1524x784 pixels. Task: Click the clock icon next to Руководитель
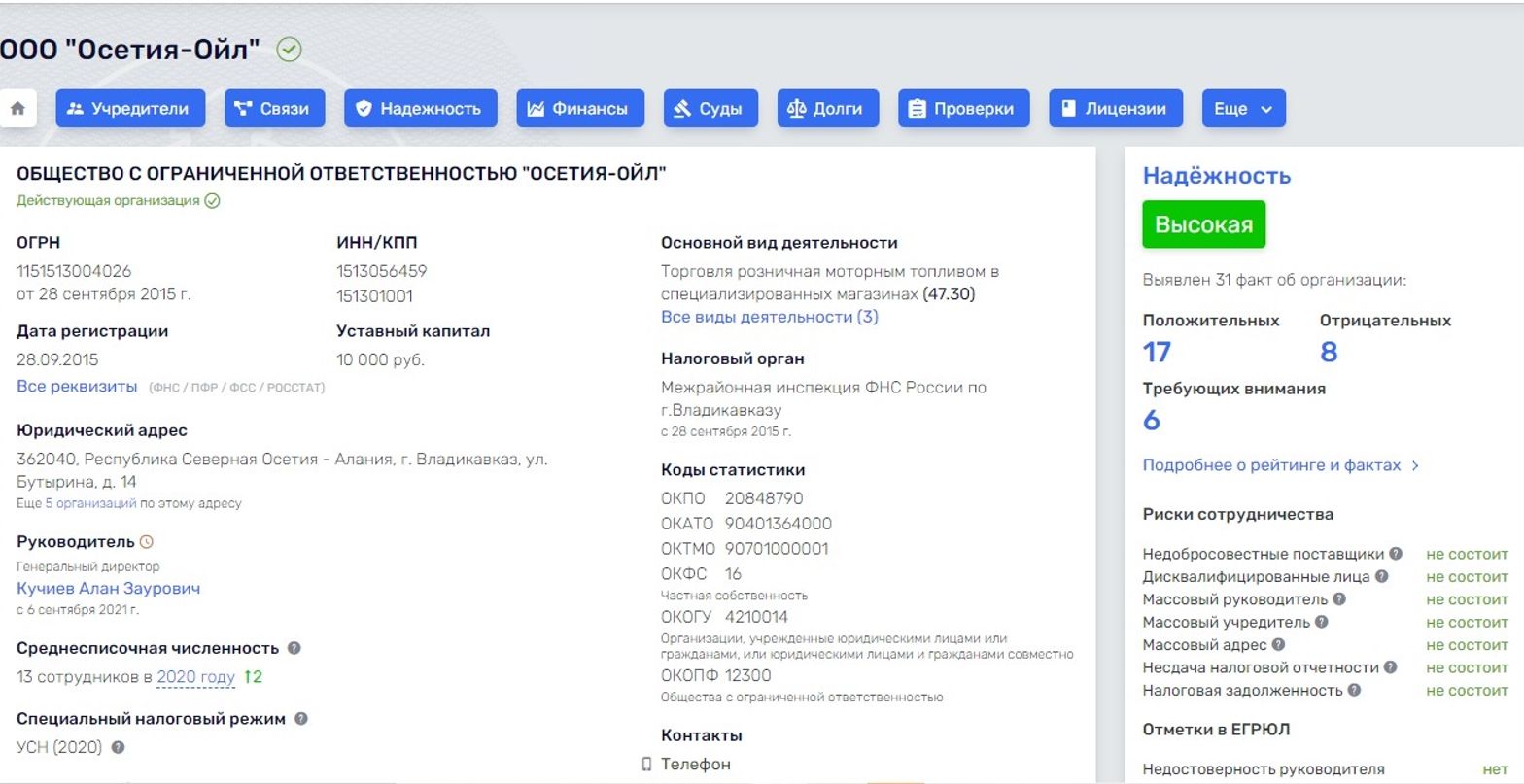(147, 542)
